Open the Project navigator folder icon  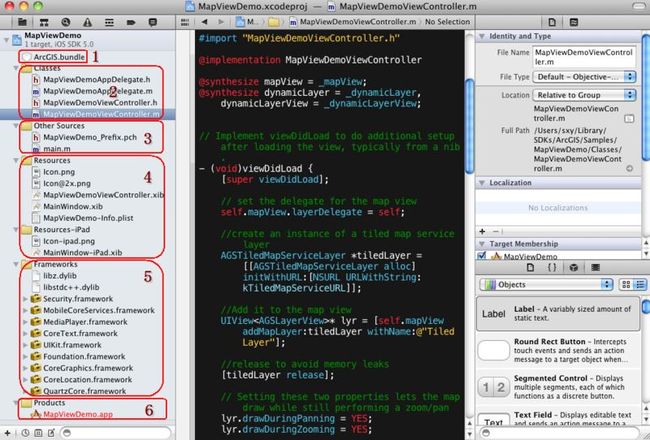point(22,22)
